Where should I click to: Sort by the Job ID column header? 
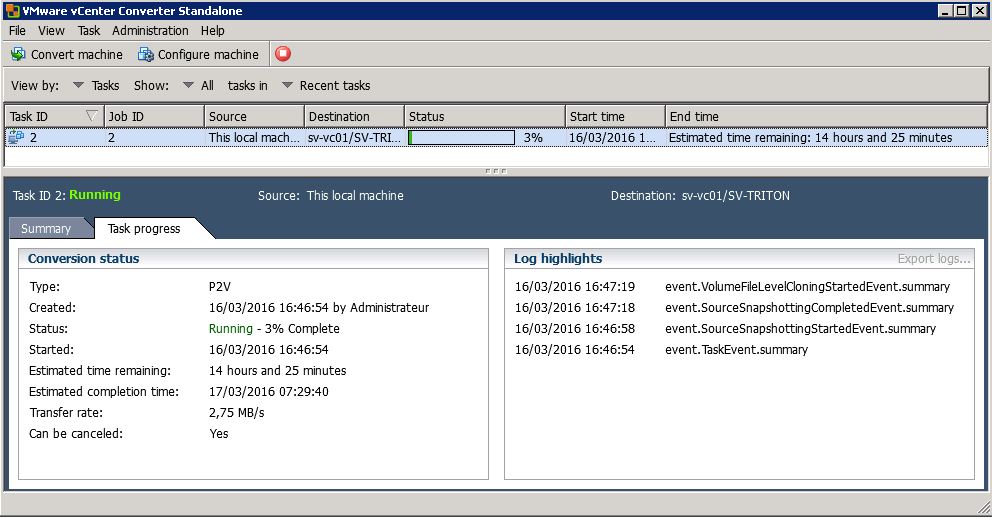(154, 116)
